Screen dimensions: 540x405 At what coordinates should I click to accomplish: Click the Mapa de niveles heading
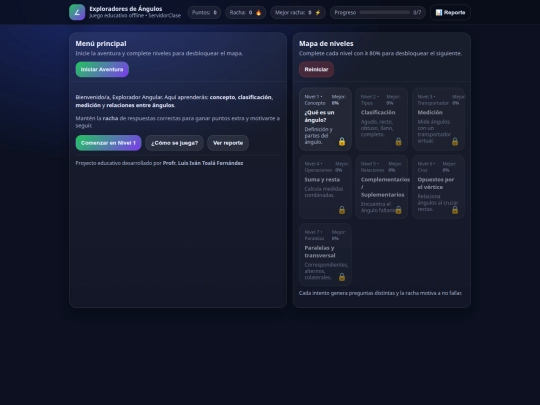coord(326,44)
